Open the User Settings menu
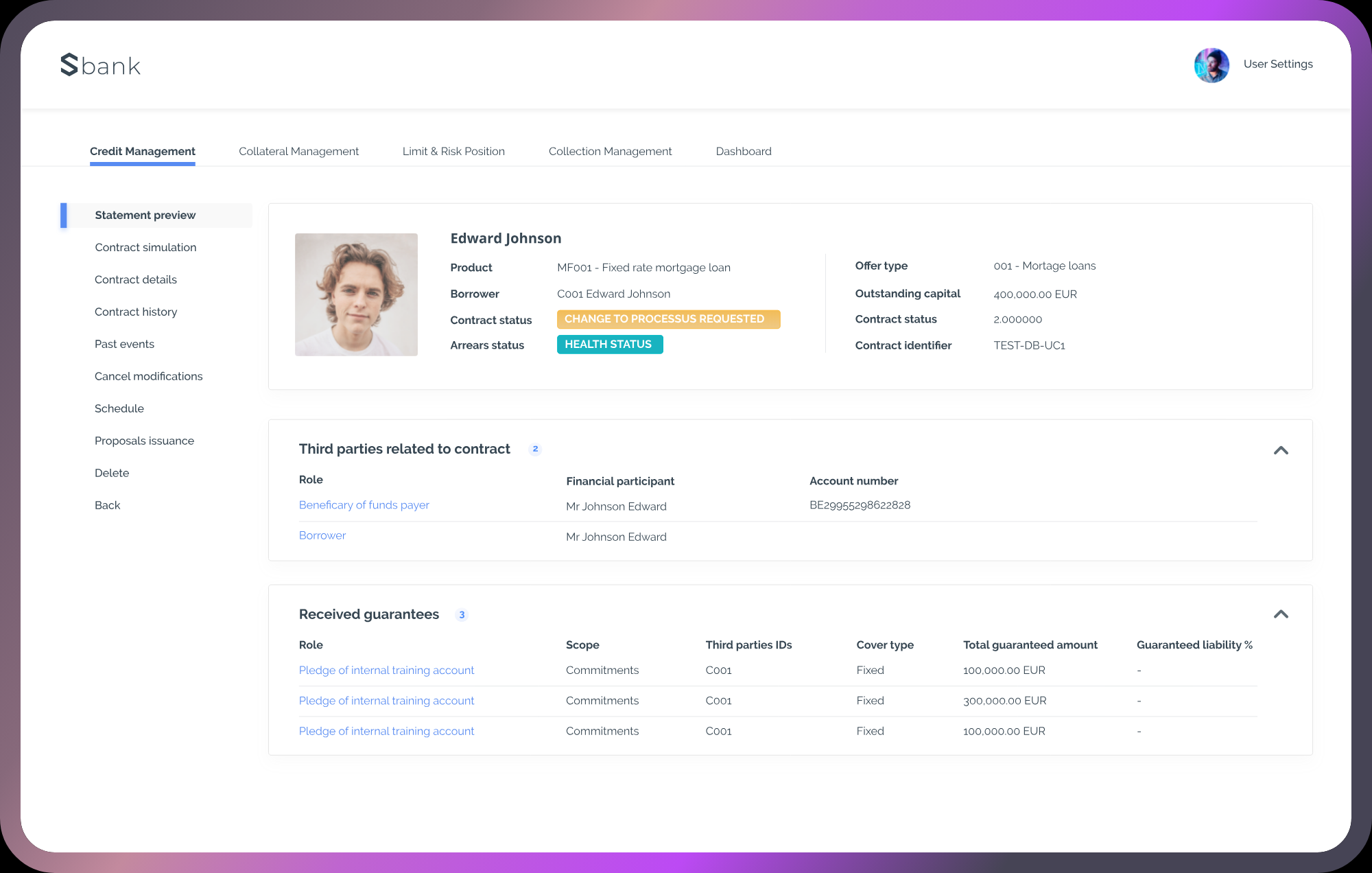 (1278, 64)
